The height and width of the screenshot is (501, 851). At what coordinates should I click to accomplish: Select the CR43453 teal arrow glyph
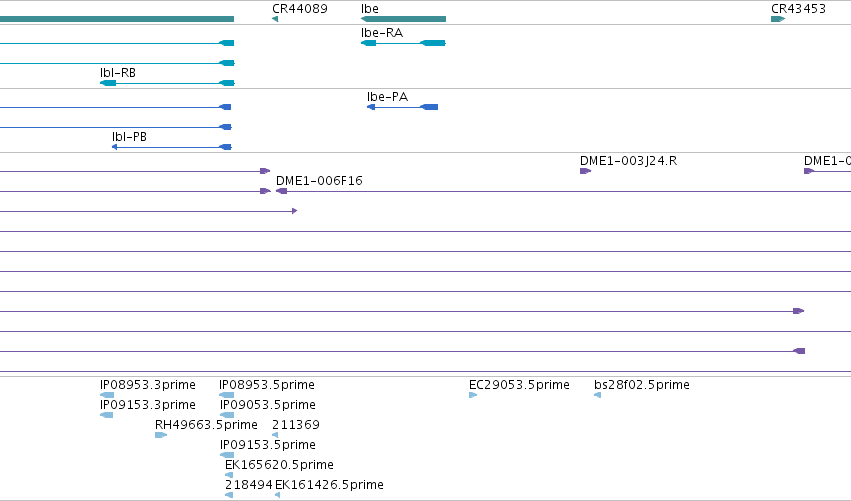pos(778,19)
